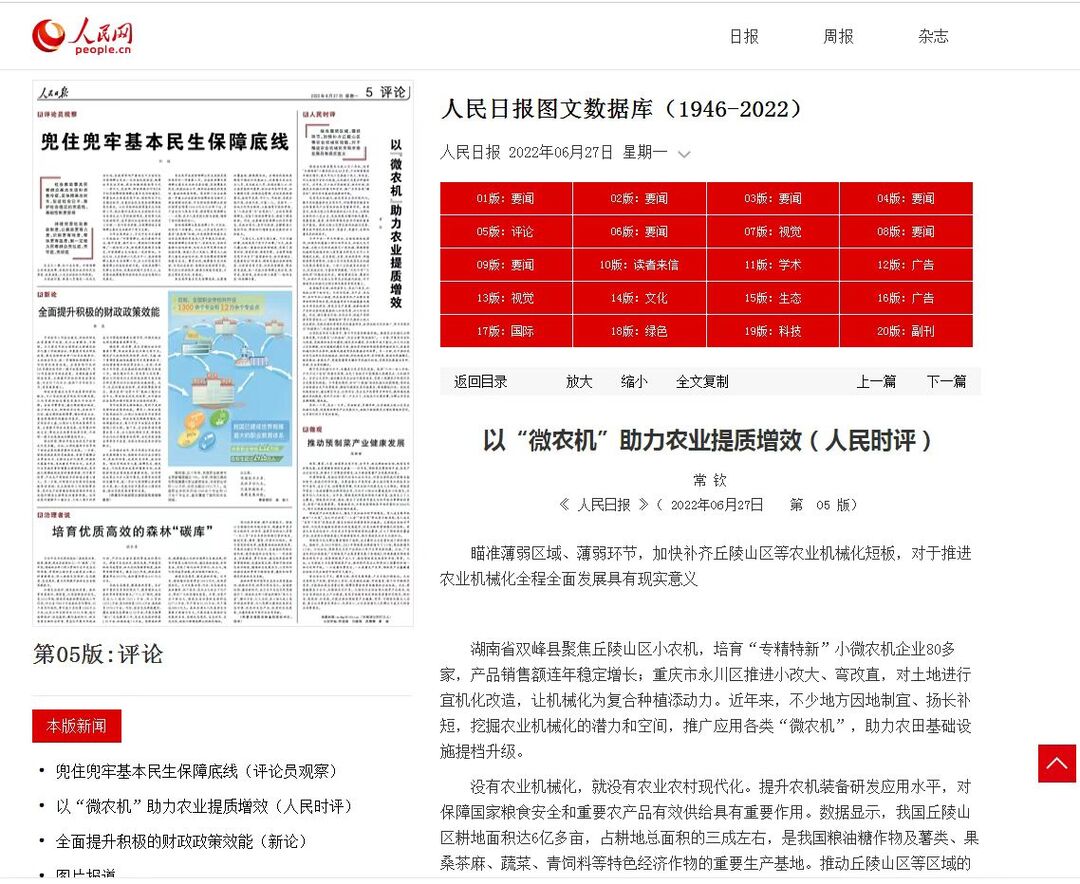This screenshot has width=1080, height=884.
Task: Open edition 11版: 学术
Action: (x=773, y=265)
